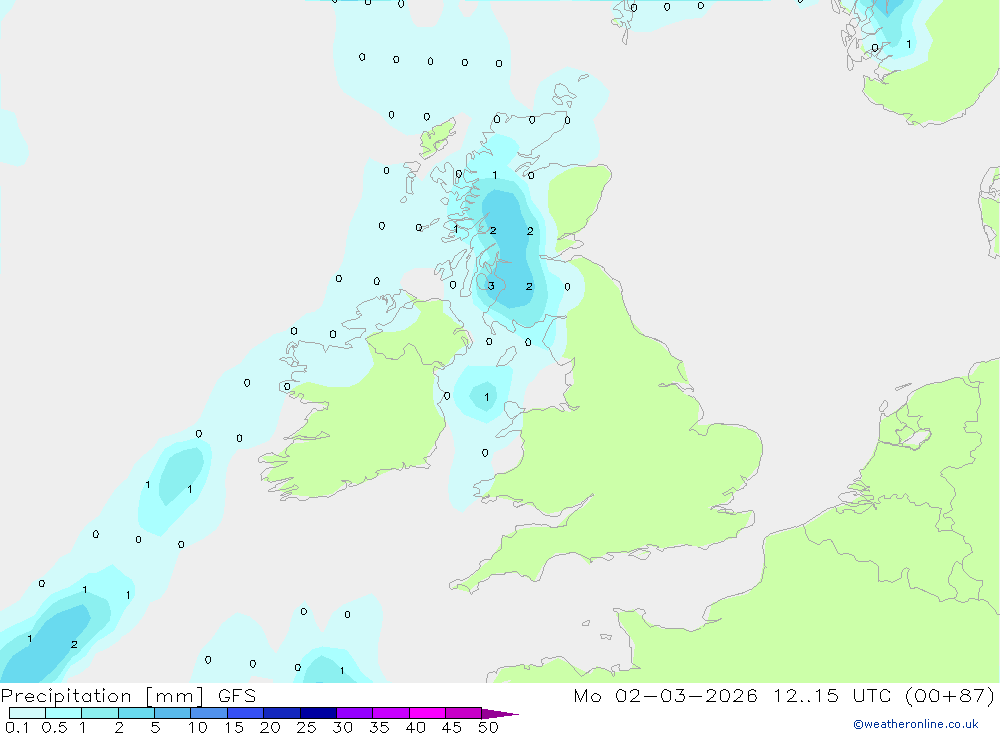Image resolution: width=1000 pixels, height=733 pixels.
Task: Click the '0.1' legend scale label
Action: click(17, 727)
